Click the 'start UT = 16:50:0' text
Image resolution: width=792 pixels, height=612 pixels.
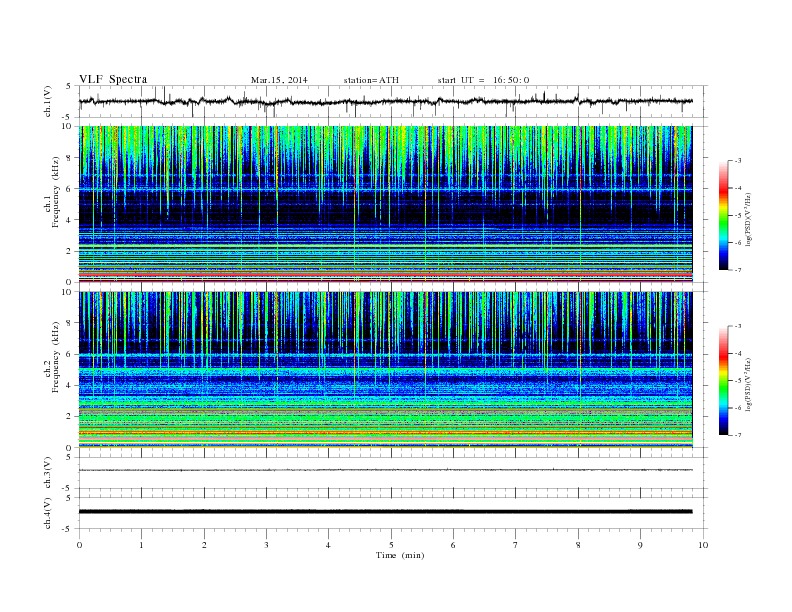pyautogui.click(x=483, y=80)
